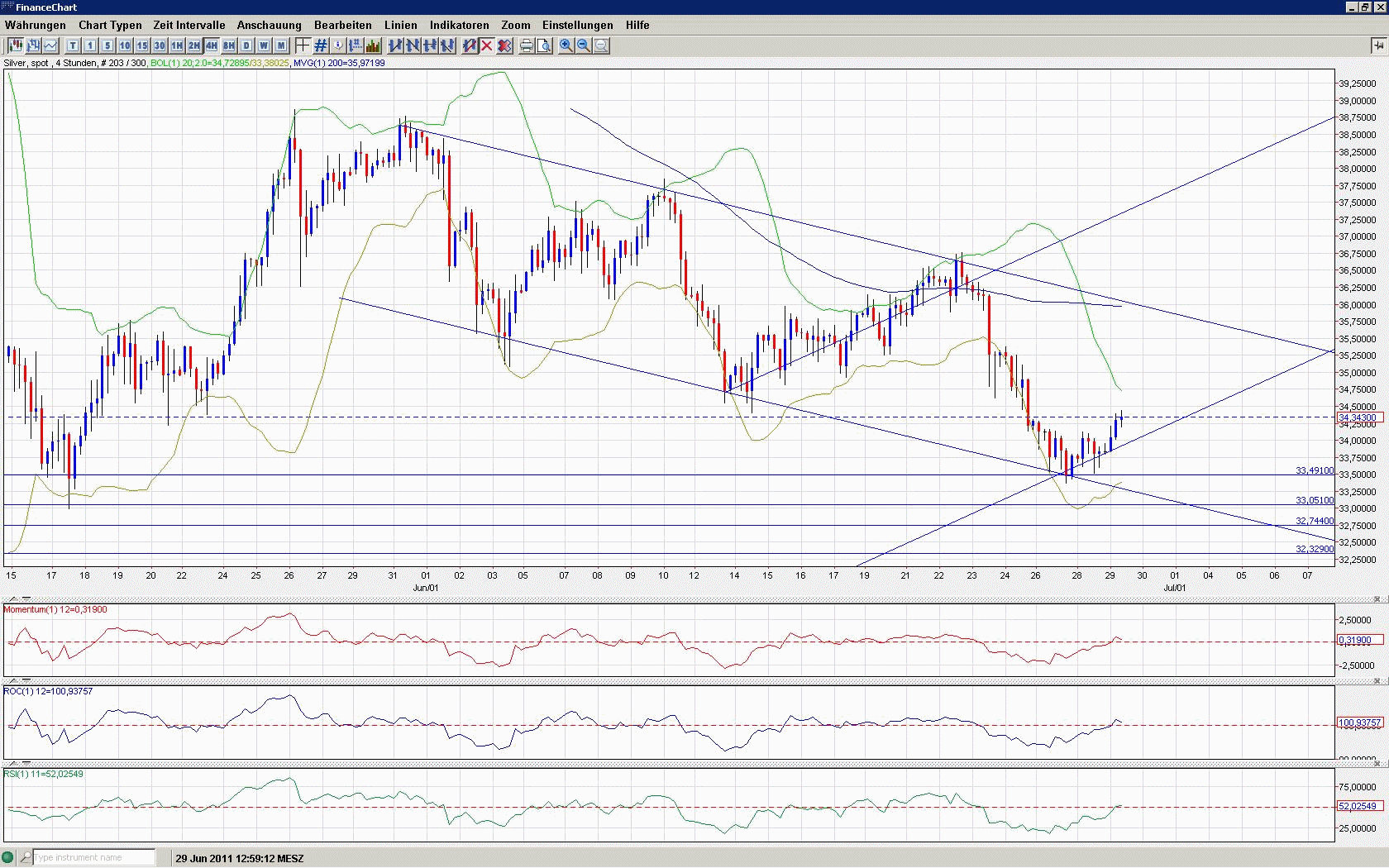
Task: Open the Zeit Intervalle menu
Action: point(189,25)
